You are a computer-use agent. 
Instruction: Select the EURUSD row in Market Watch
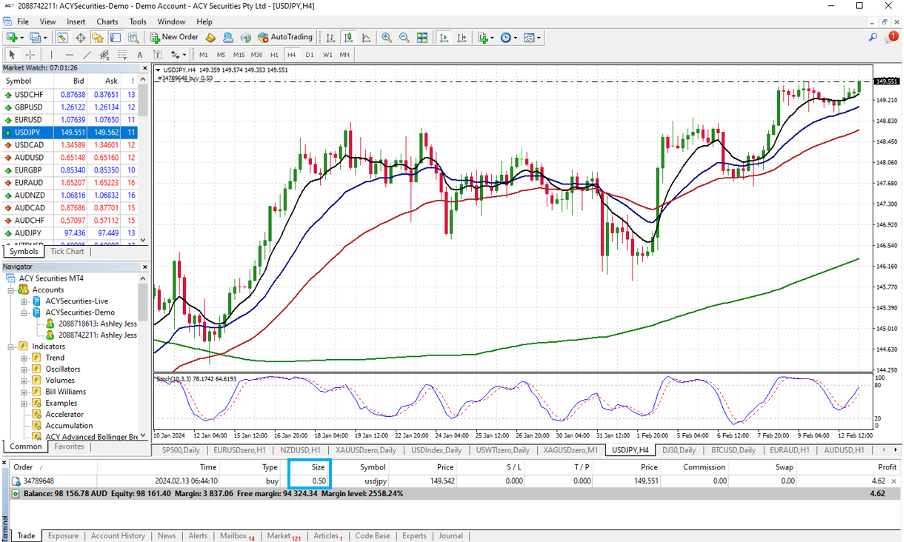40,119
